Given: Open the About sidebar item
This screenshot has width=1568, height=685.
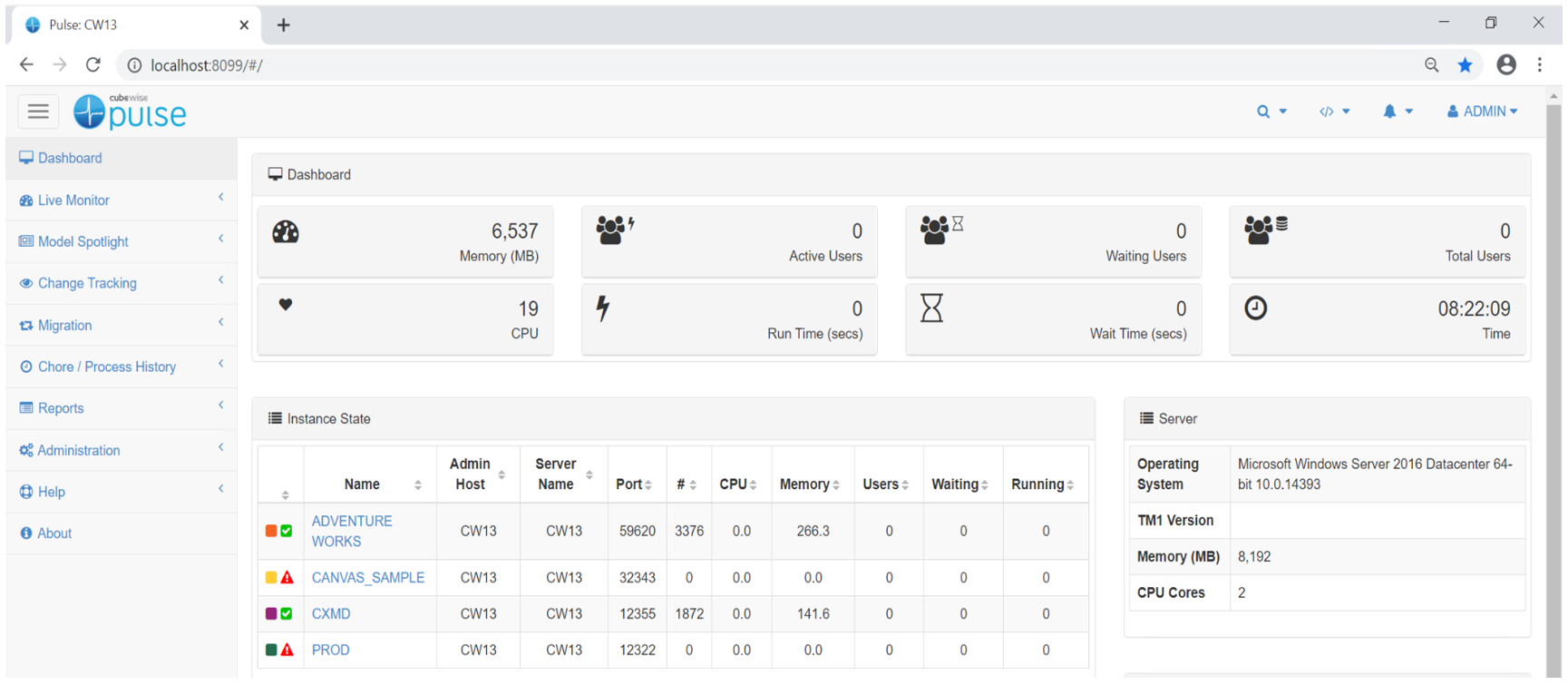Looking at the screenshot, I should tap(54, 533).
